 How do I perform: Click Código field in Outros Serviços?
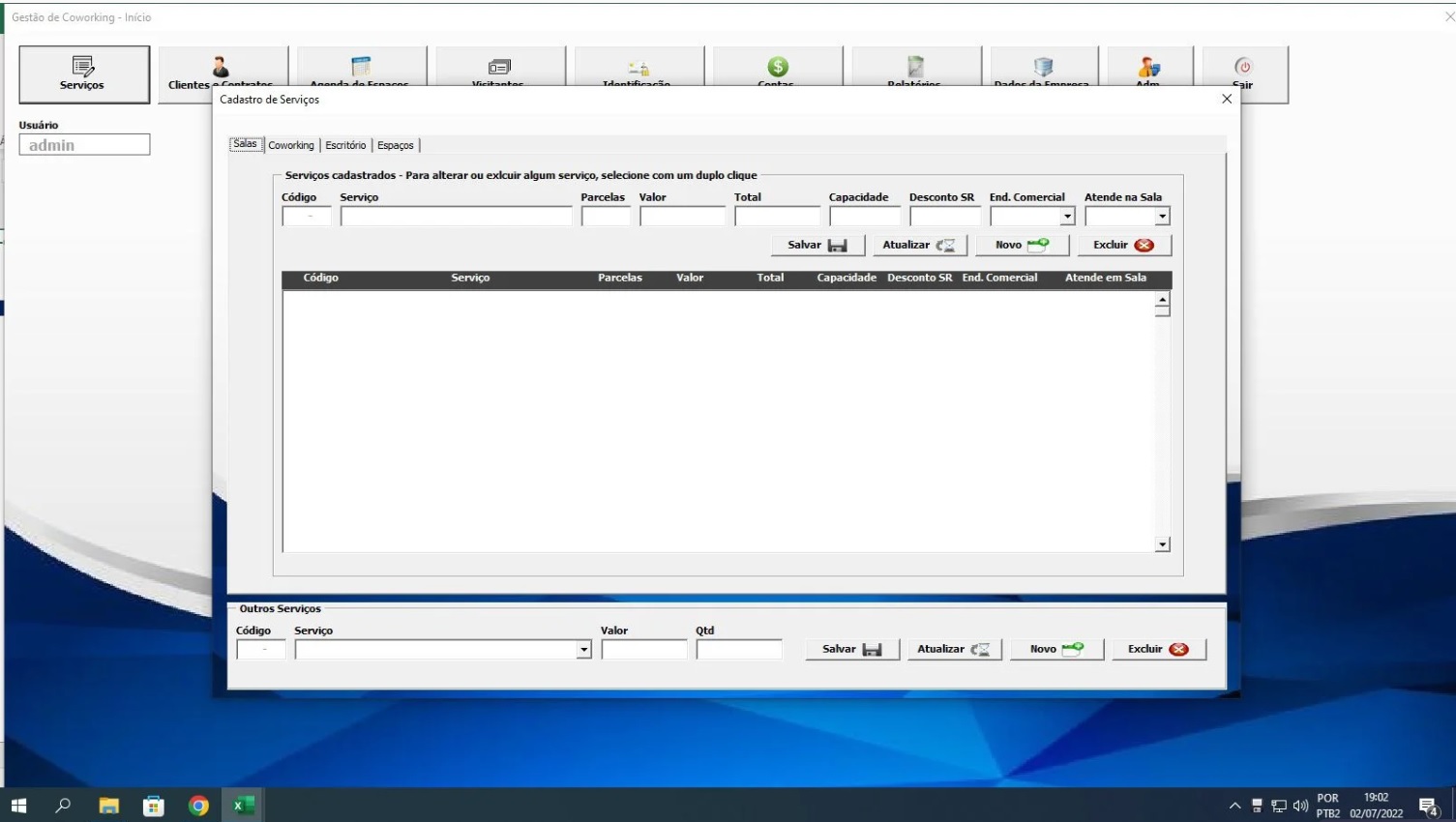tap(261, 650)
